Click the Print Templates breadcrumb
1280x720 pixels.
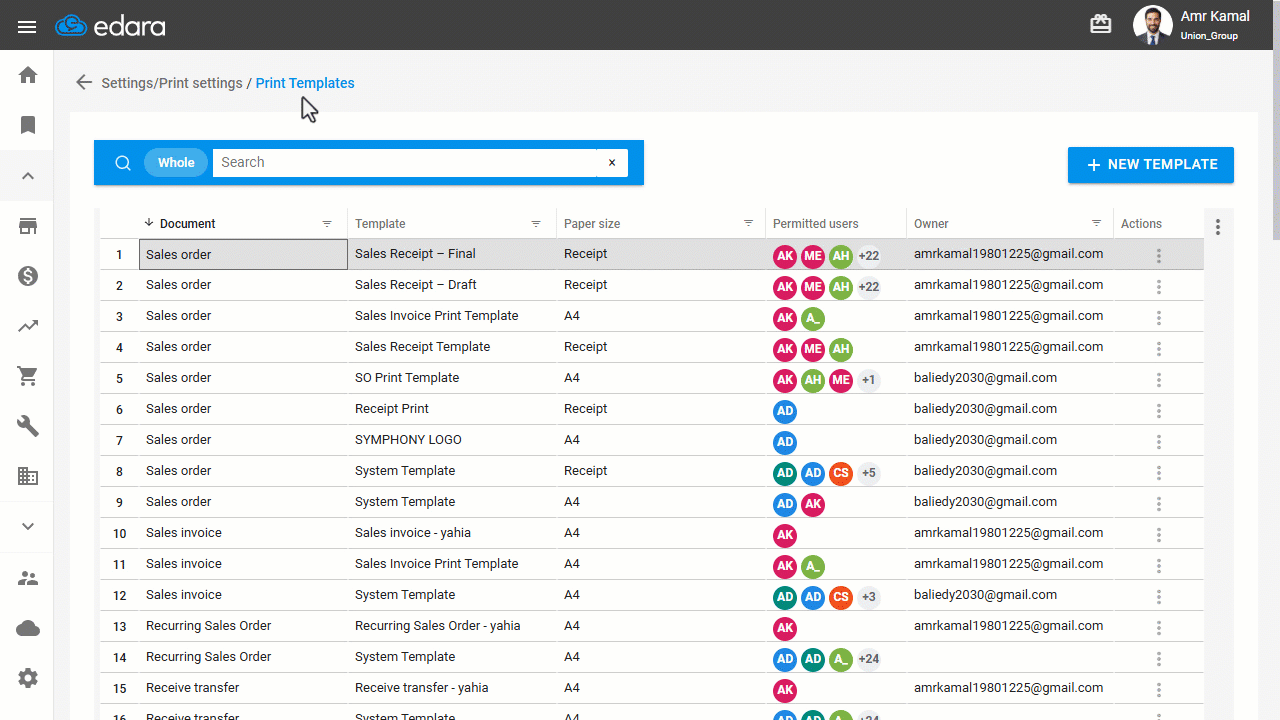click(x=305, y=83)
